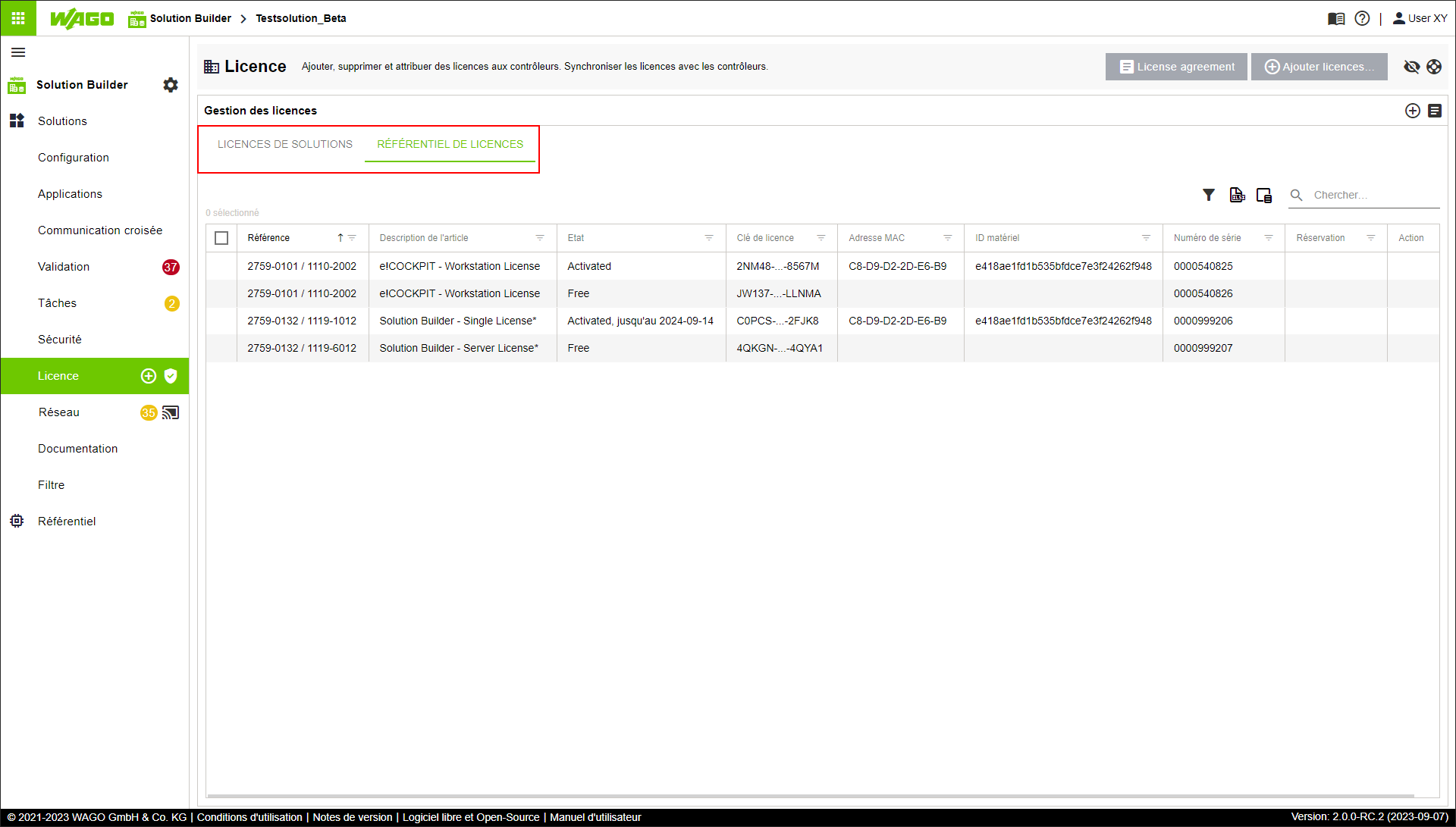
Task: Toggle the select-all checkbox in table header
Action: (x=221, y=238)
